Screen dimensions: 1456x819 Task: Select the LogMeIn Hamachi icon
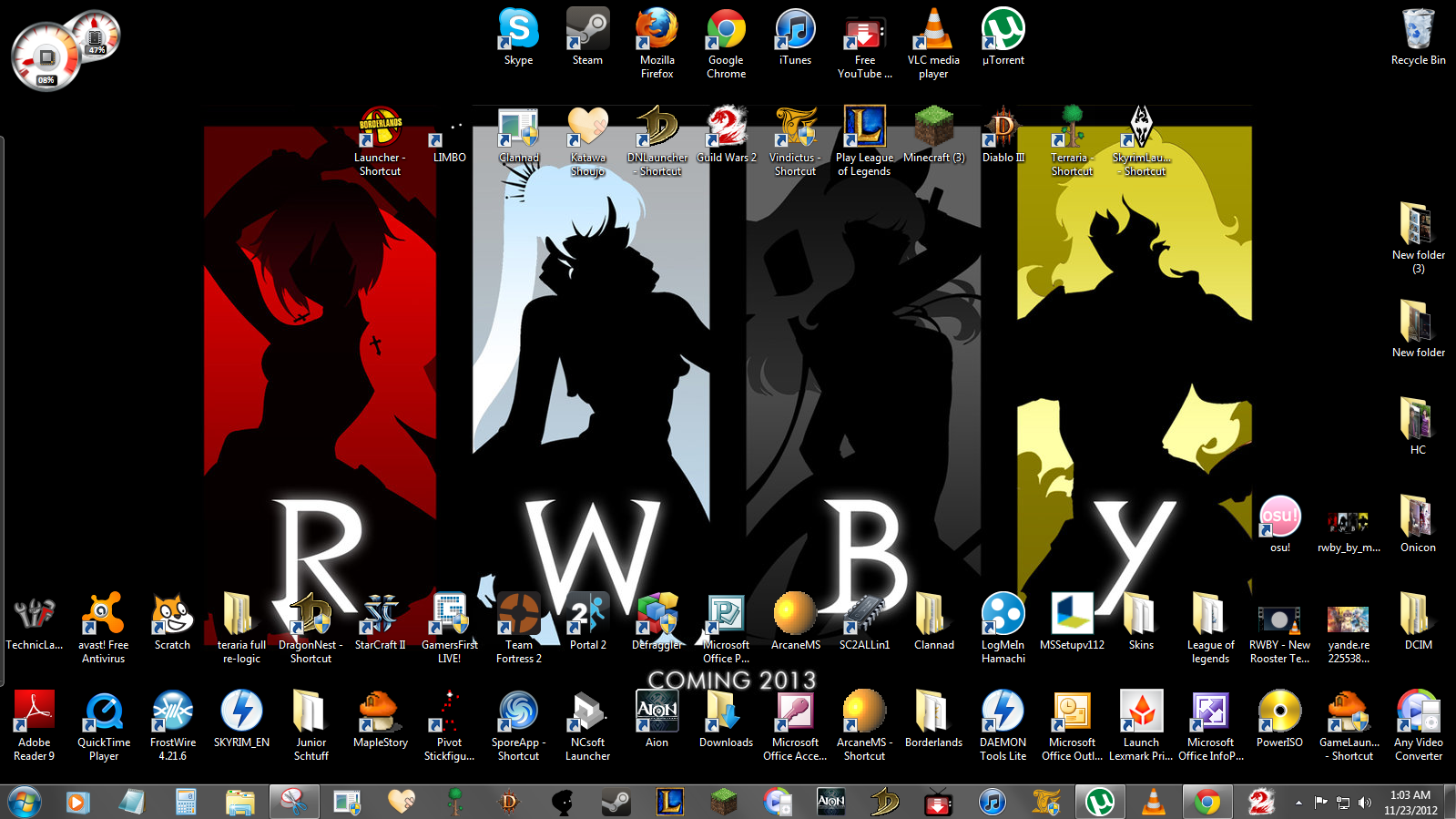(1003, 629)
